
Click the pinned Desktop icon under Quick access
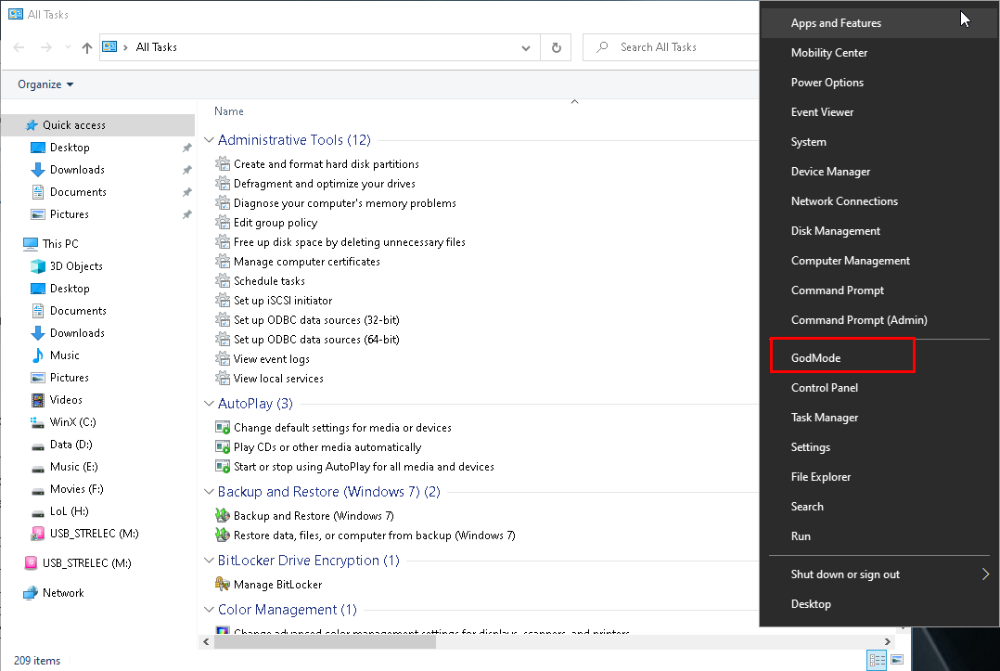click(x=38, y=147)
